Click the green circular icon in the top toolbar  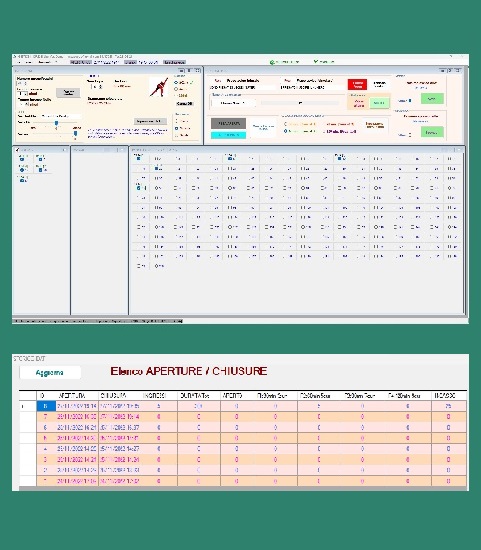[x=272, y=62]
